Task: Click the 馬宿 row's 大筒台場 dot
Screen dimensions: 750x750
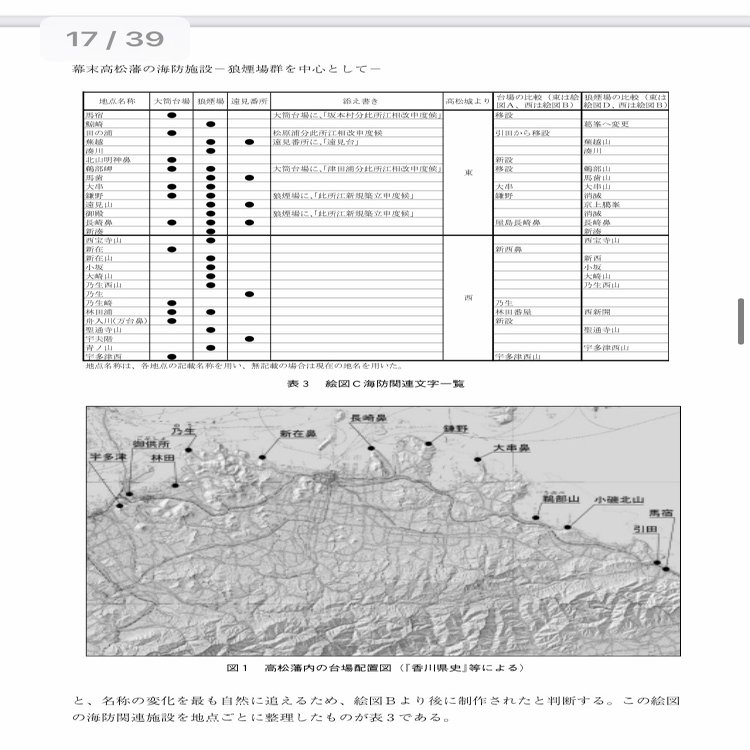Action: [172, 115]
